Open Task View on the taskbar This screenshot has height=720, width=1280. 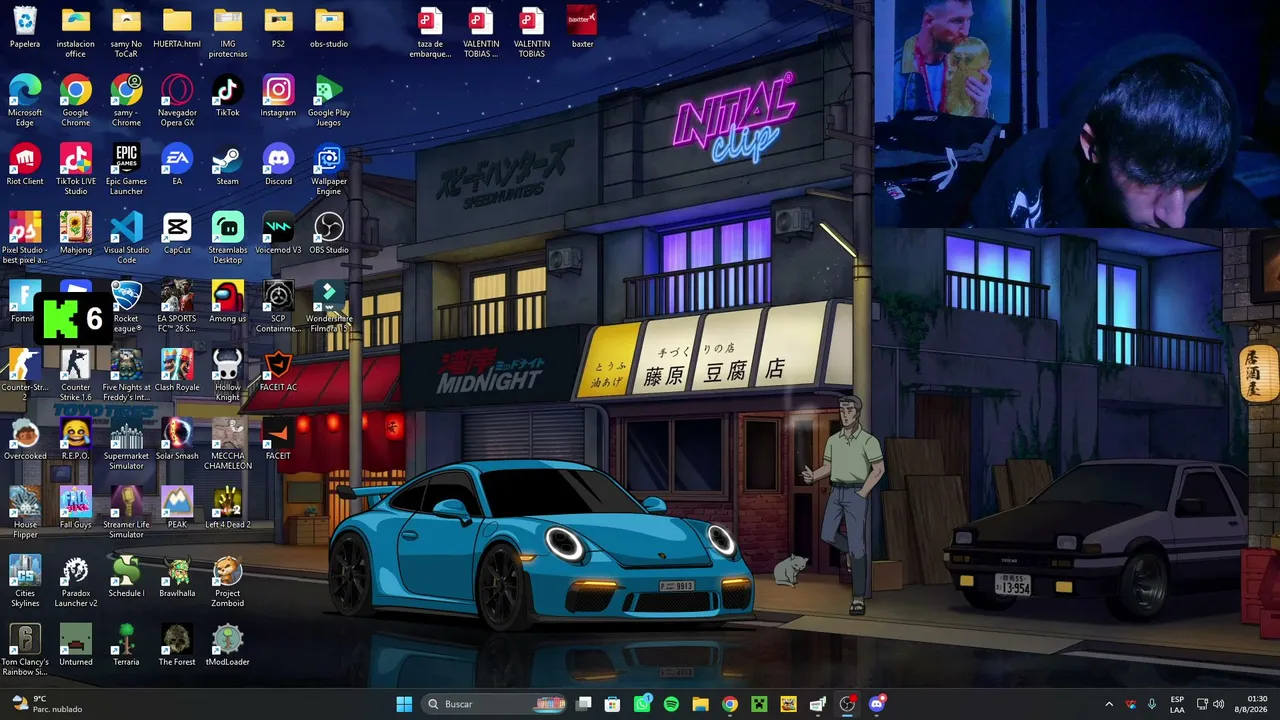click(584, 704)
